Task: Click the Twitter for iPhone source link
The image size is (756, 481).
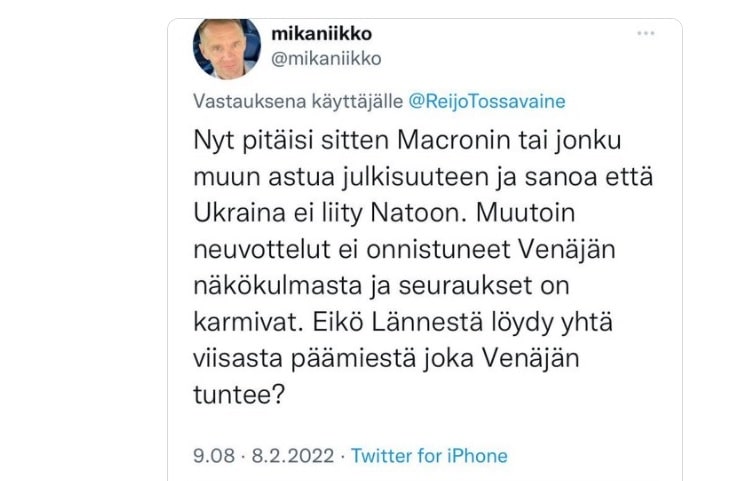Action: (429, 456)
